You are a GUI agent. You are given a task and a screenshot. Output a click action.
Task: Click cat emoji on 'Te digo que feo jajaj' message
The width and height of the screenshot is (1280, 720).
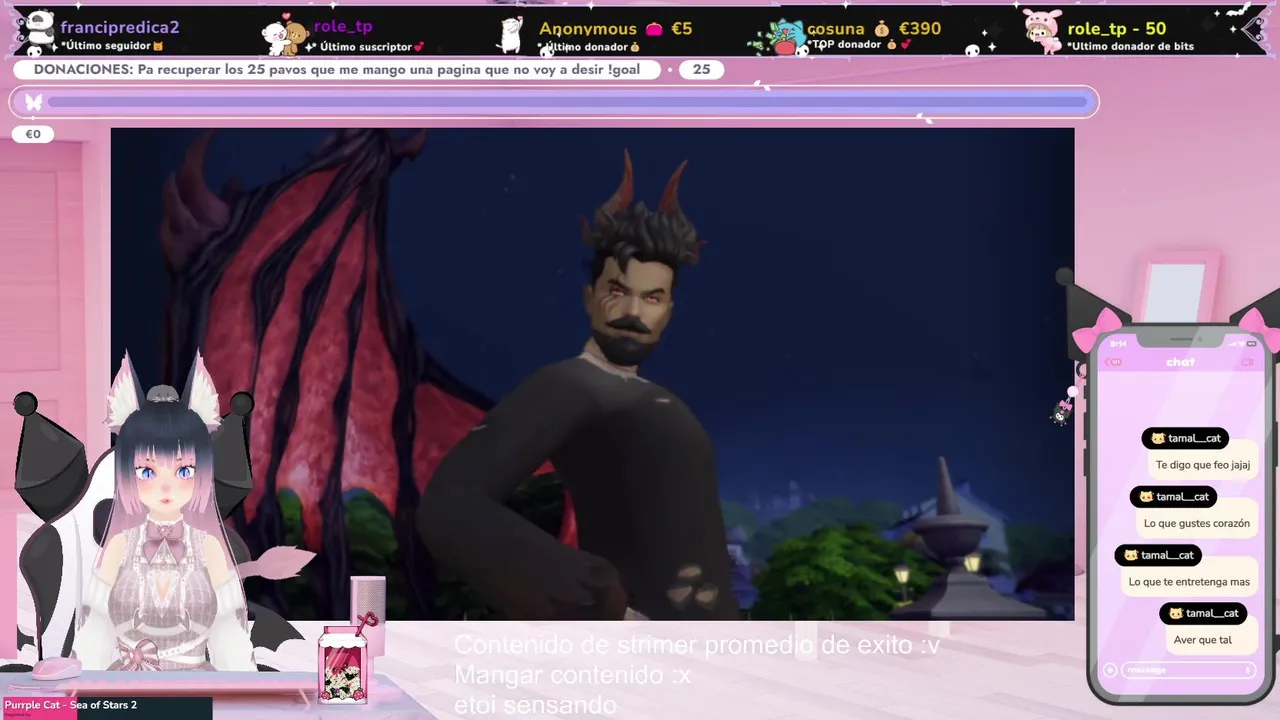[x=1158, y=438]
